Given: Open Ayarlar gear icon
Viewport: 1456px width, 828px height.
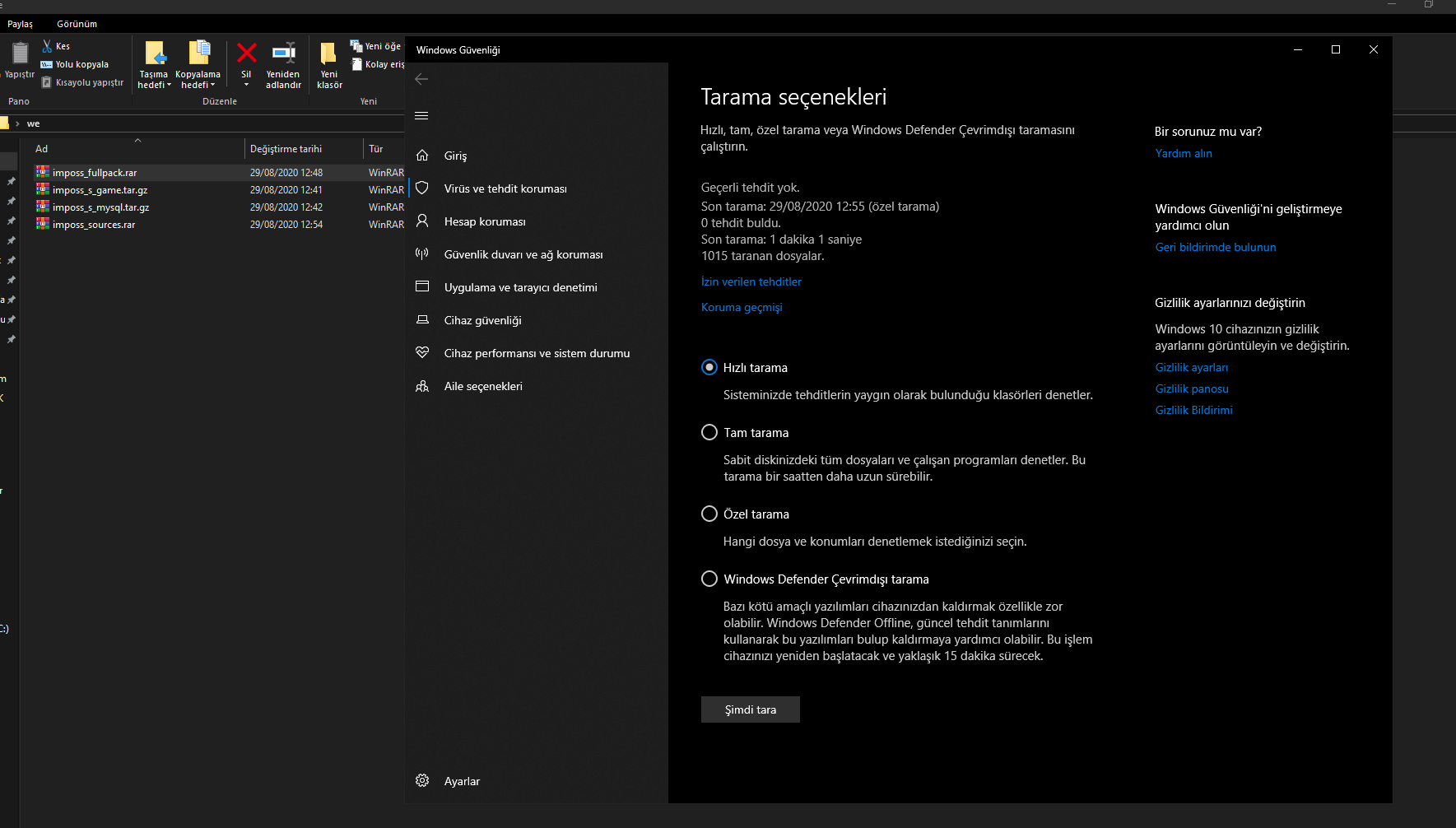Looking at the screenshot, I should pos(422,780).
